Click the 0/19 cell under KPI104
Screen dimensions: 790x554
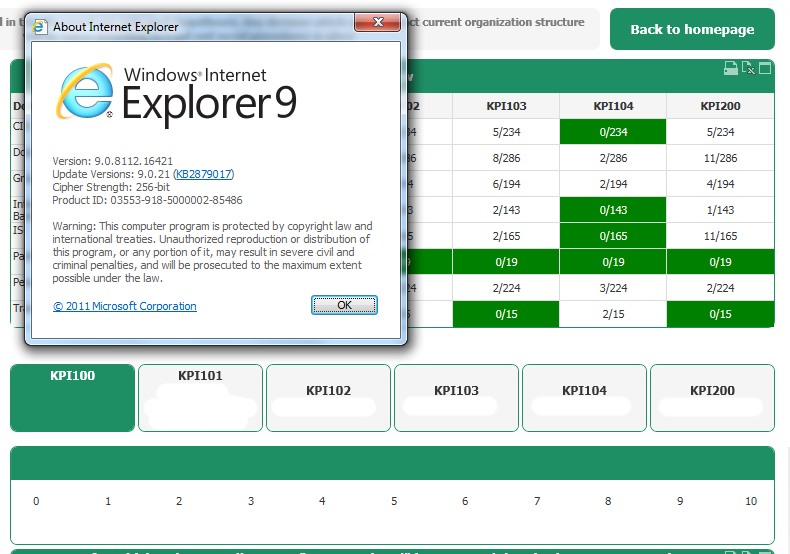(613, 262)
